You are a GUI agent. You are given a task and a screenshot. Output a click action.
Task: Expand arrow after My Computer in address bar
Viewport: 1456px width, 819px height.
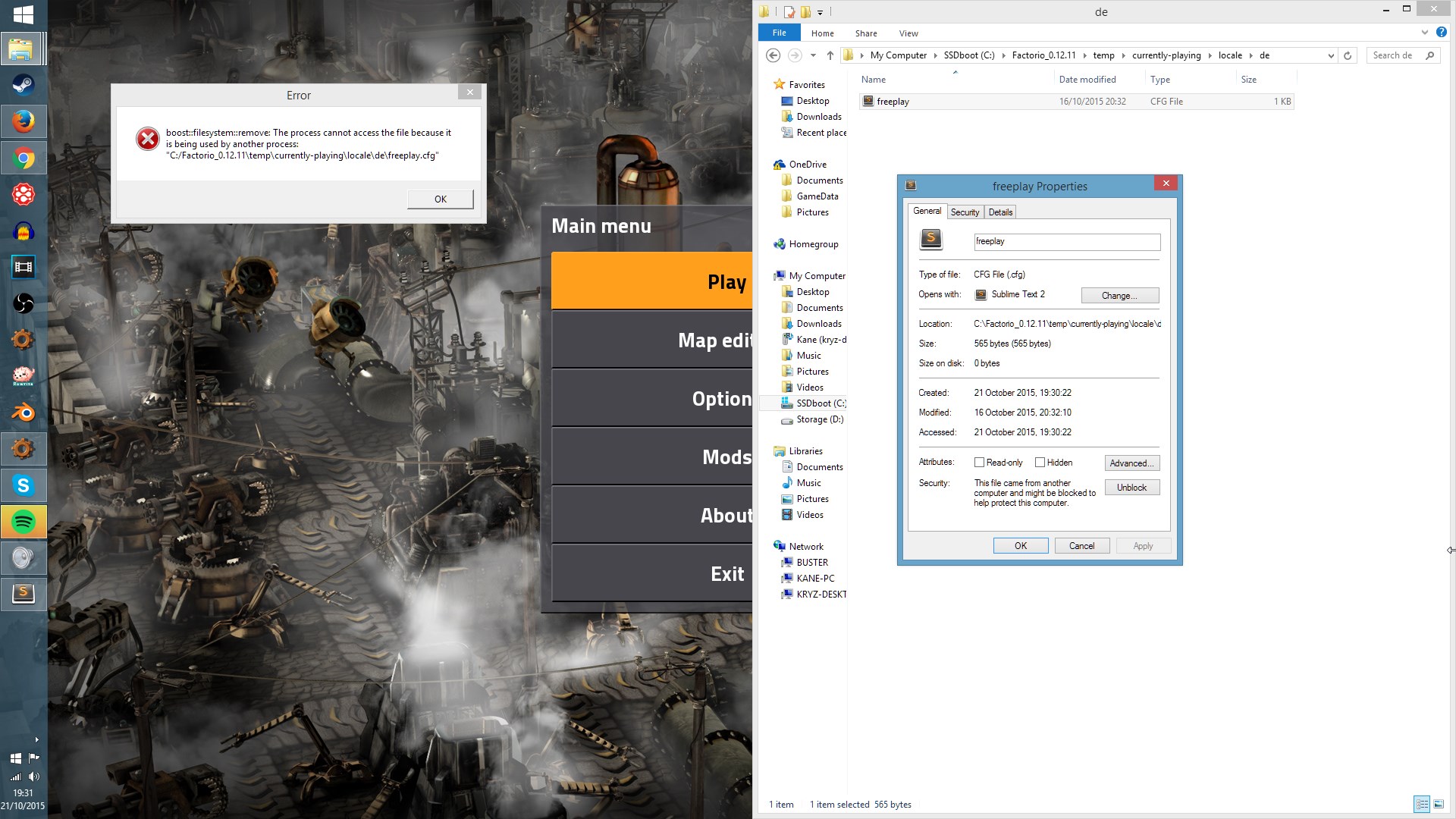935,55
